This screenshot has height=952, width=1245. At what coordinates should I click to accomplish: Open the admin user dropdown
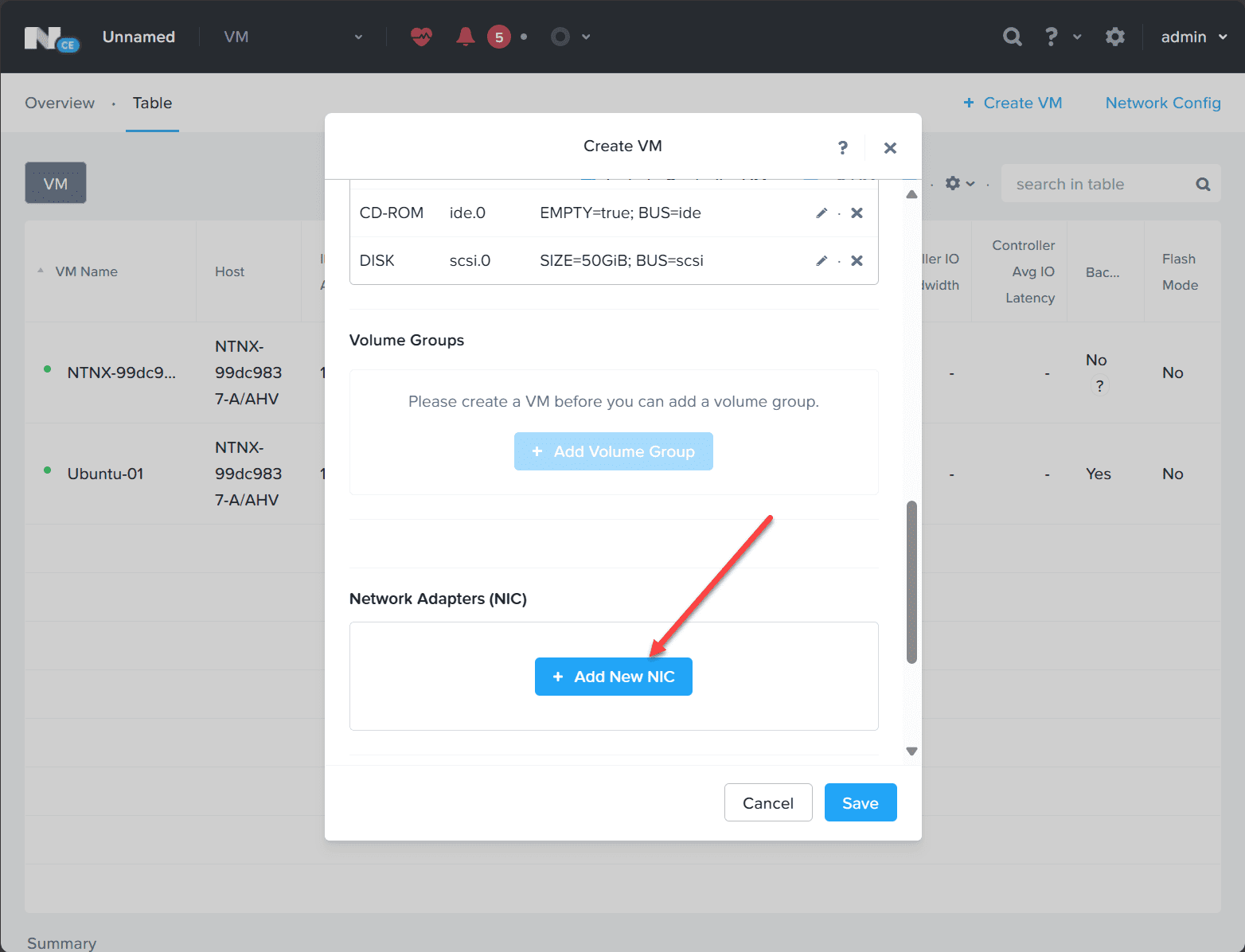pos(1193,37)
